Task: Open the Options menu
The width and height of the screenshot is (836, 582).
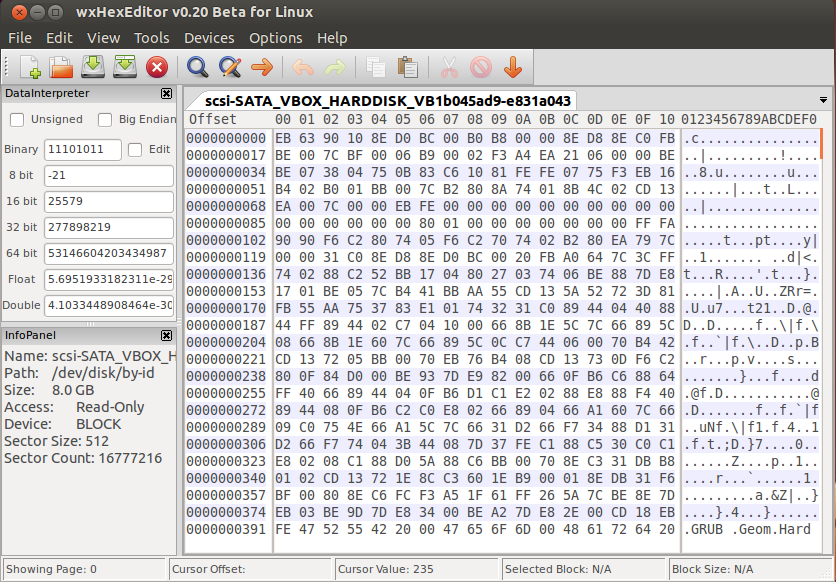Action: [276, 38]
